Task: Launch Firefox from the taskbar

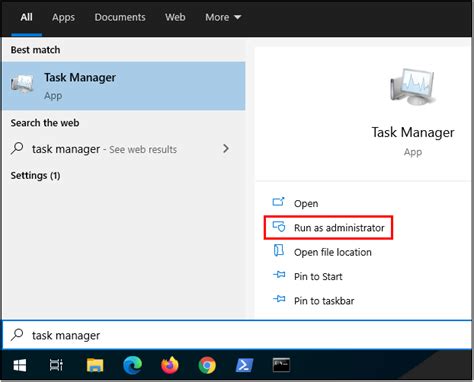Action: (x=170, y=365)
